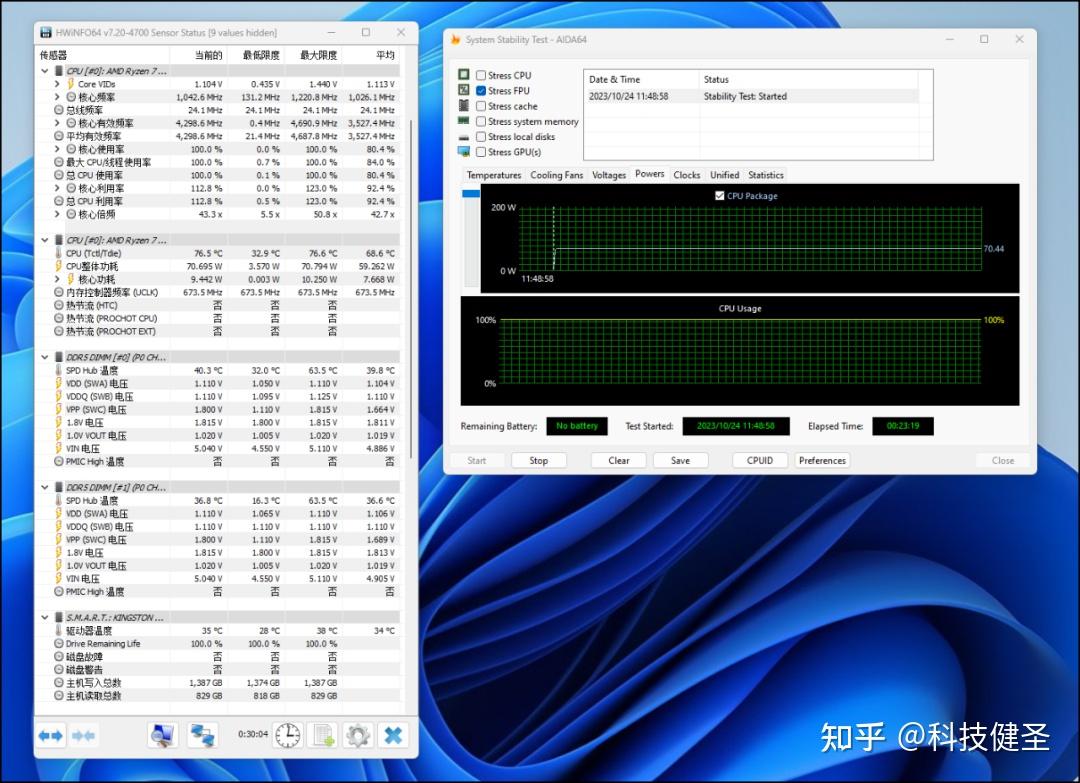Click HWiNFO64 app icon in title bar
This screenshot has width=1080, height=783.
45,32
